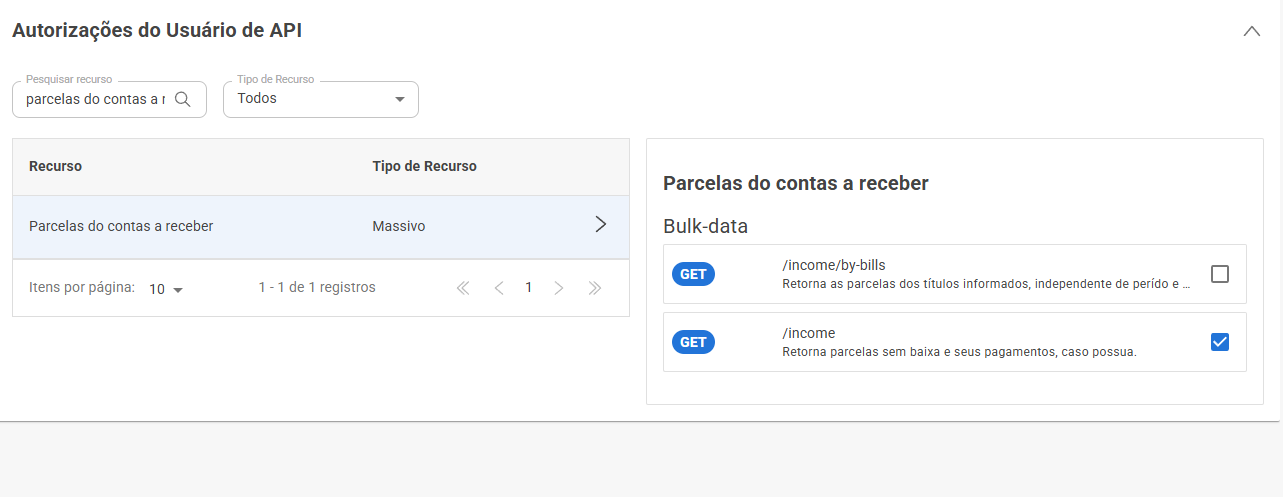Collapse the Autorizações do Usuário de API panel
The height and width of the screenshot is (497, 1283).
point(1251,31)
